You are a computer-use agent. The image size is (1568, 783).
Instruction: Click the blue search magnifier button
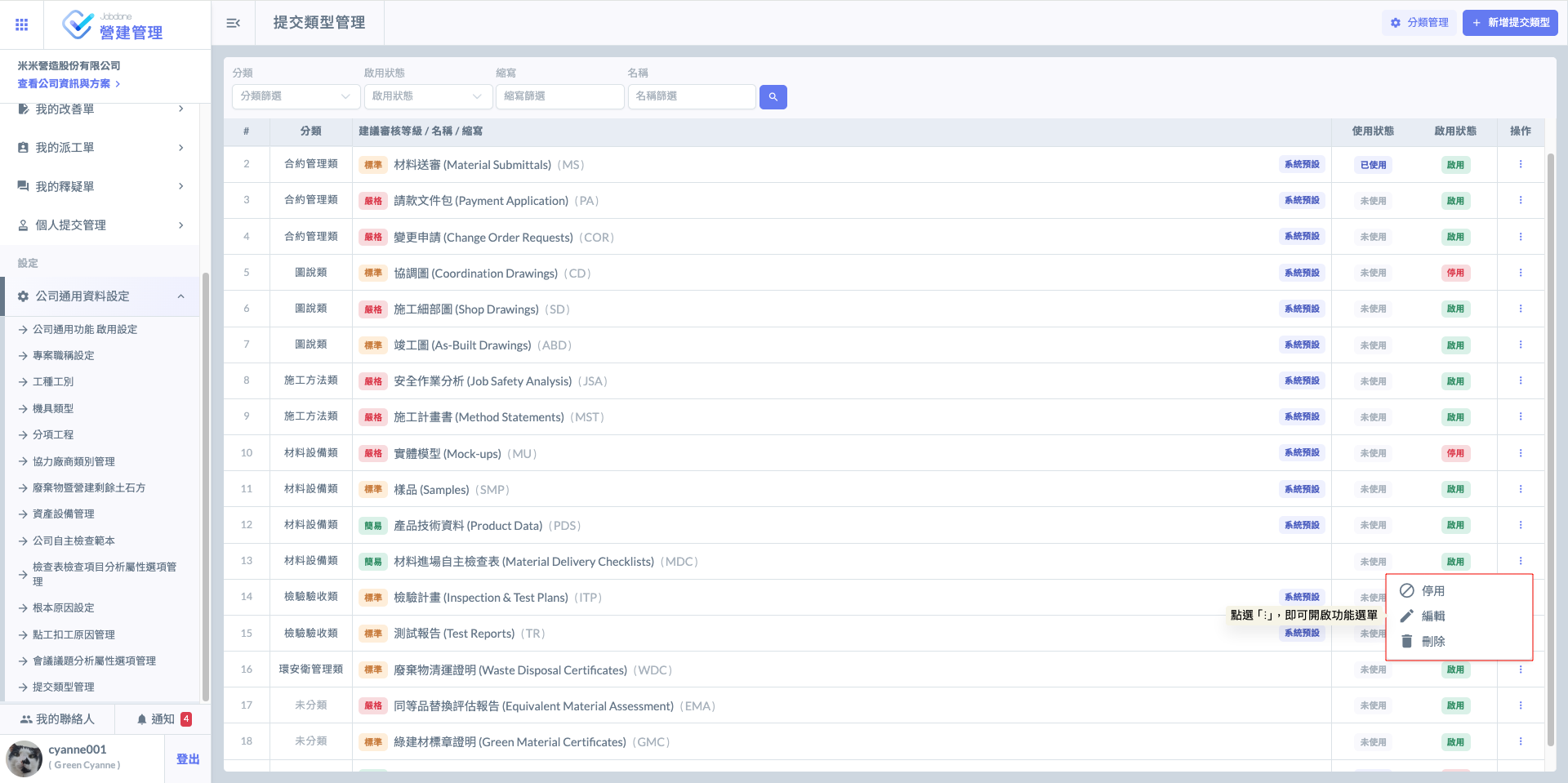point(773,97)
